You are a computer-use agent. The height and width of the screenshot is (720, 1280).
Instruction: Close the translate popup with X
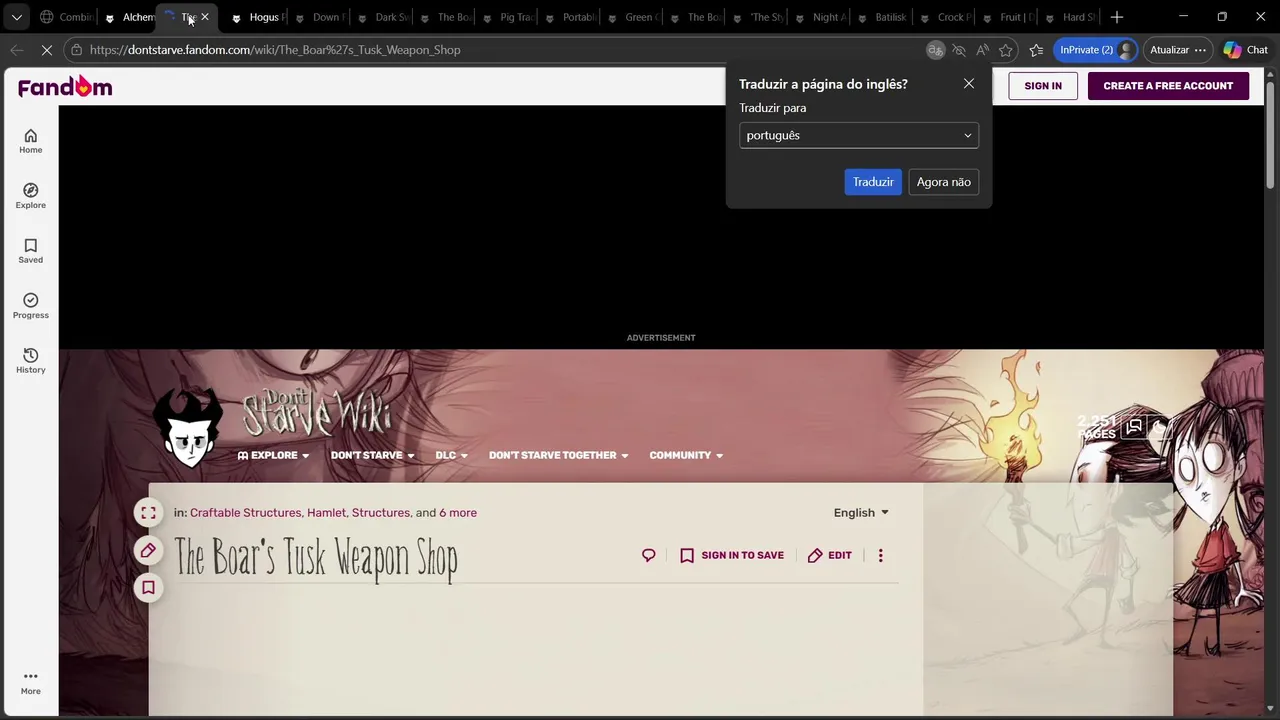969,84
